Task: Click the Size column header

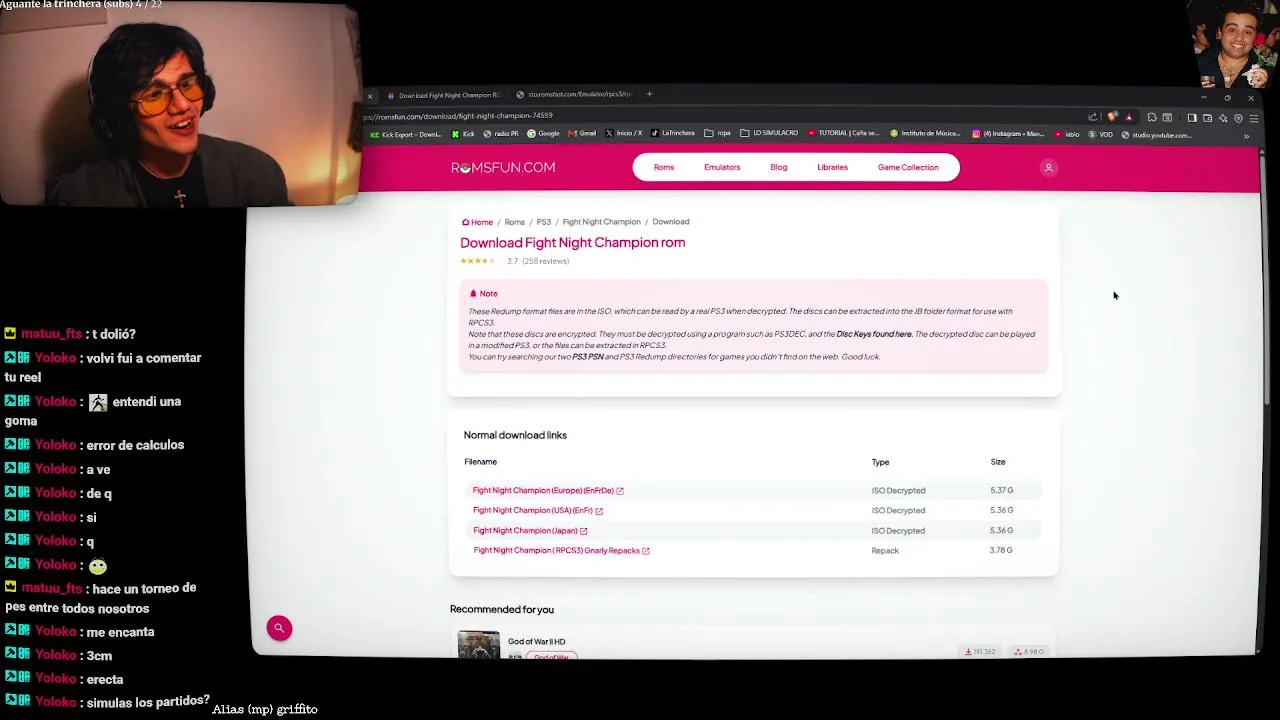Action: tap(998, 462)
